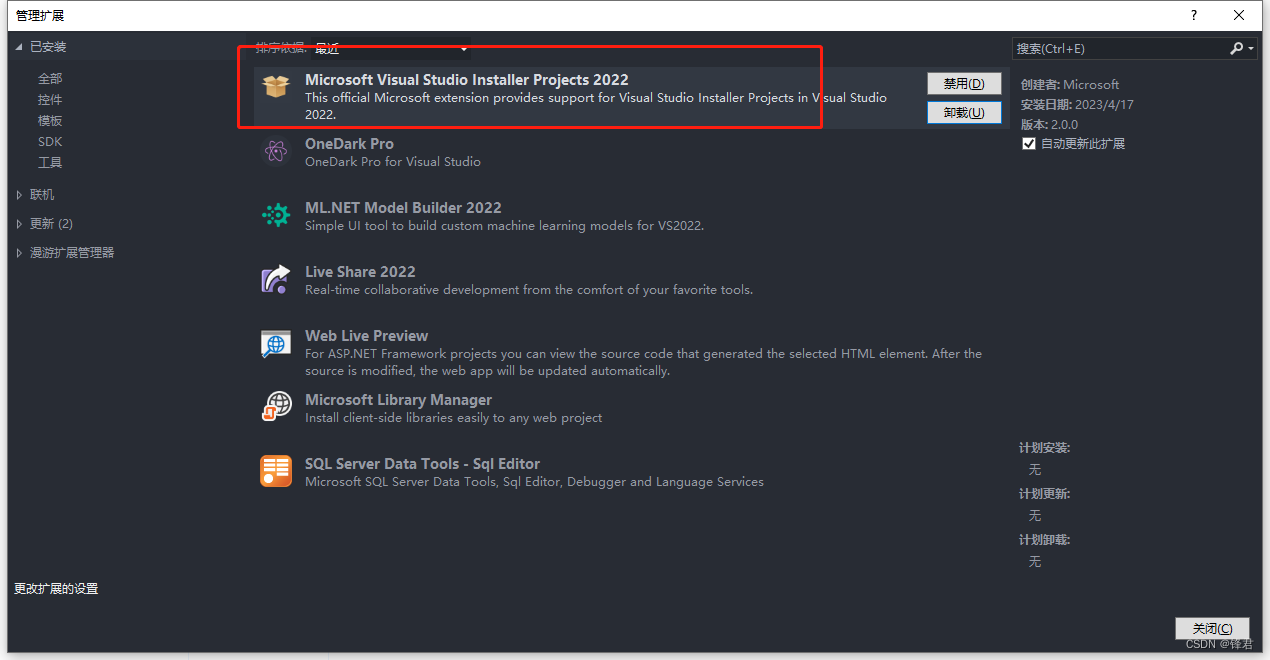Image resolution: width=1270 pixels, height=660 pixels.
Task: Select the Microsoft Library Manager icon
Action: tap(276, 407)
